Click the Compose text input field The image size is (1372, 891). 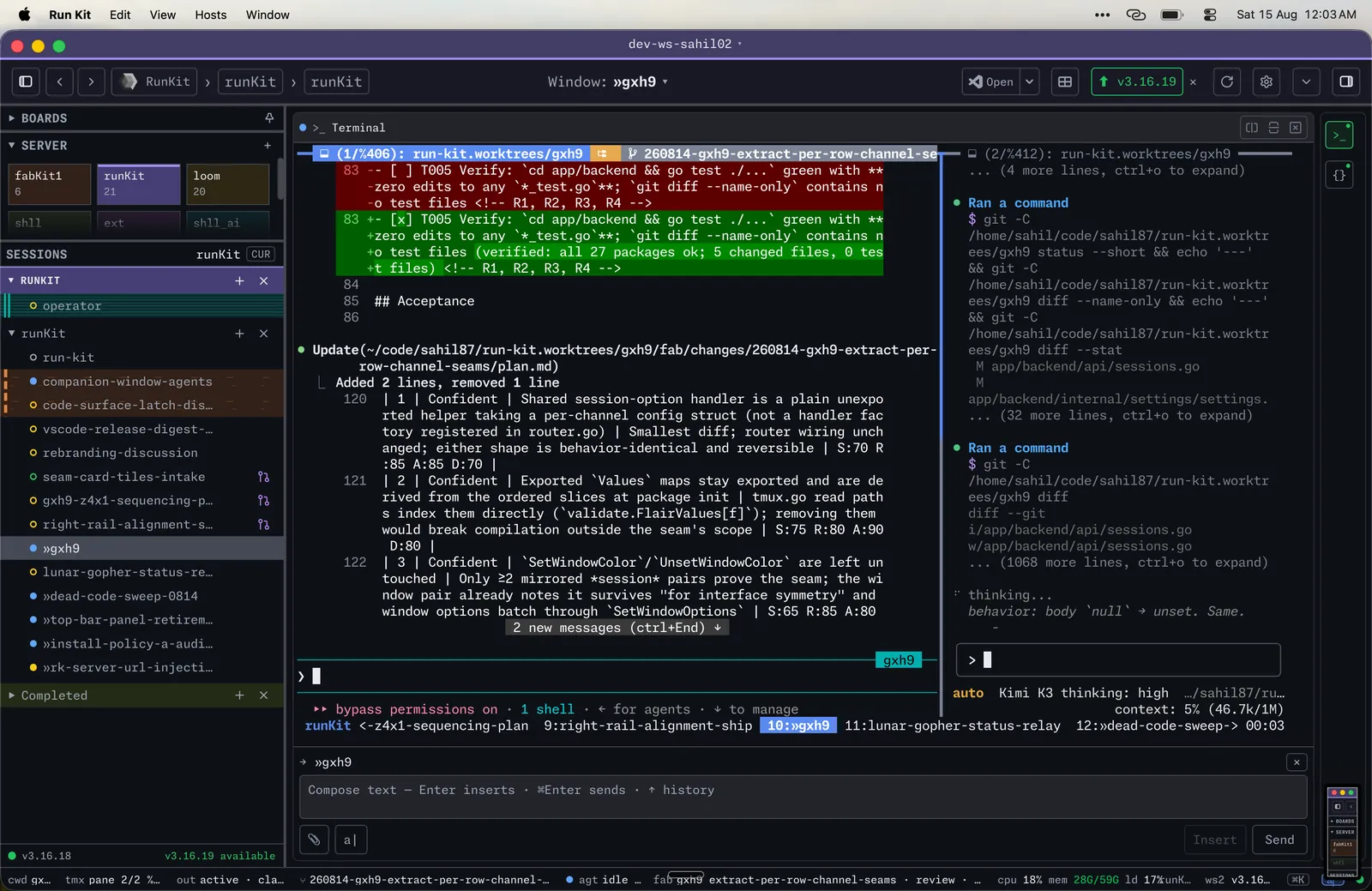tap(803, 797)
